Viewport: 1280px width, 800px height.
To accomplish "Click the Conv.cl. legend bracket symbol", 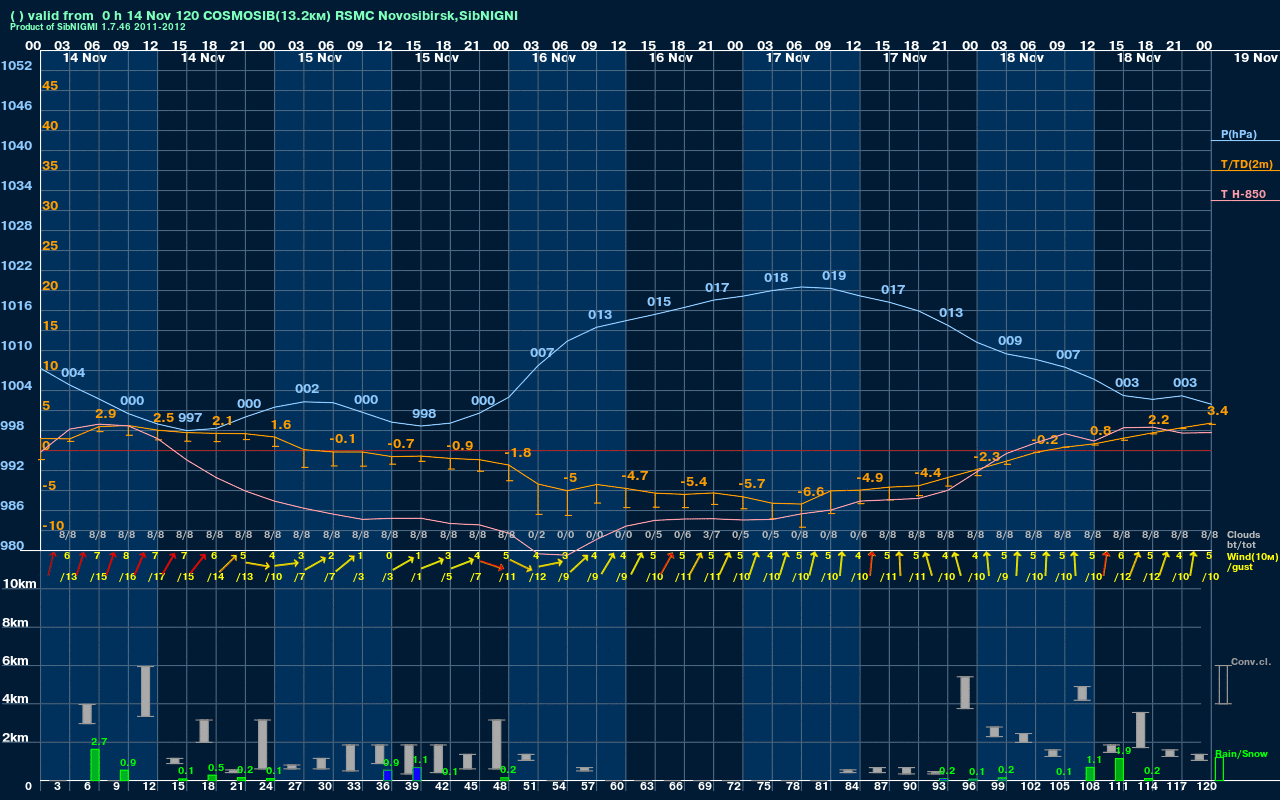I will click(x=1222, y=685).
